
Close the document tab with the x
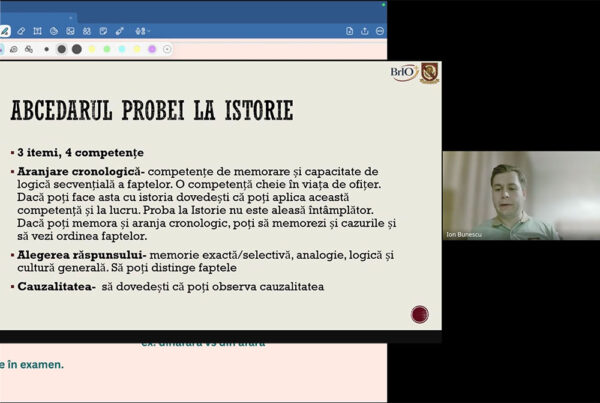coord(70,18)
